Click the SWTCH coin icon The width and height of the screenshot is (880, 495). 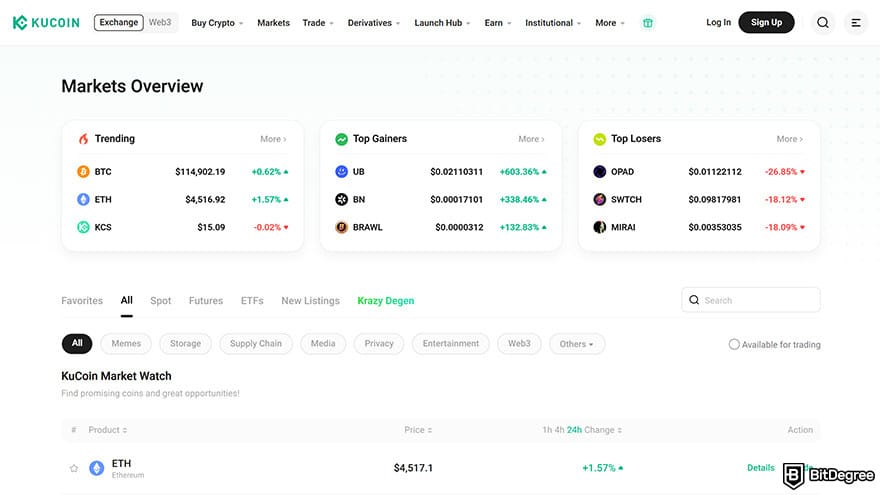pos(599,199)
